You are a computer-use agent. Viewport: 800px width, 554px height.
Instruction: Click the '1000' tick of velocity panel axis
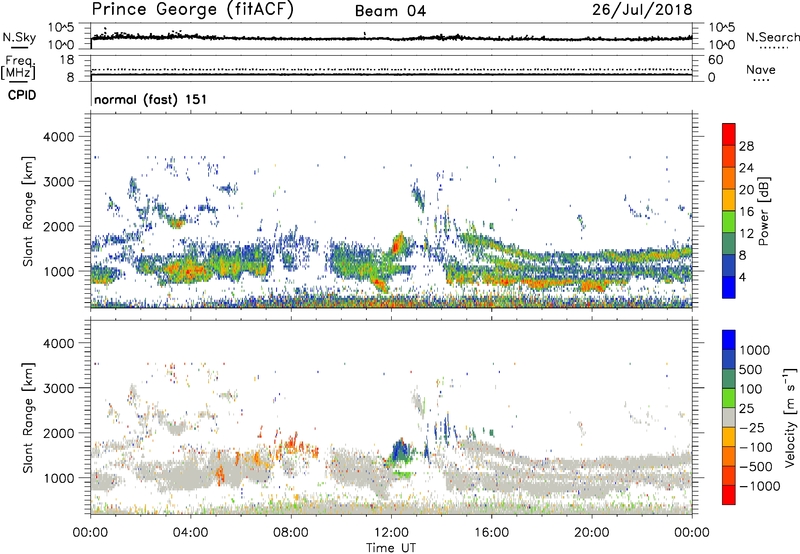click(x=59, y=478)
